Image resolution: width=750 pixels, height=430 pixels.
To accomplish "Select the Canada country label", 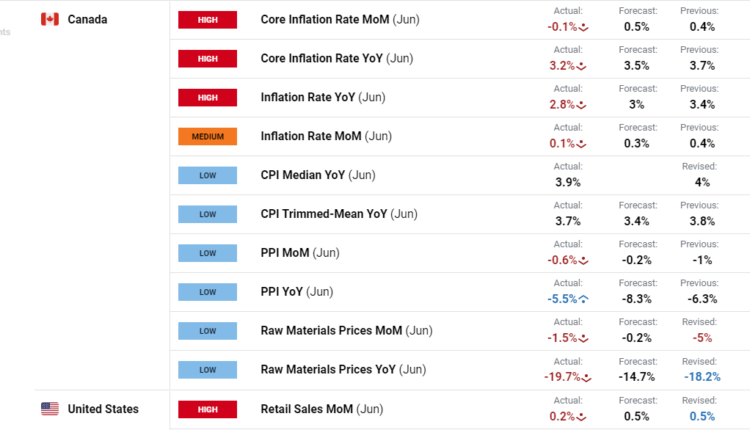I will pyautogui.click(x=88, y=20).
